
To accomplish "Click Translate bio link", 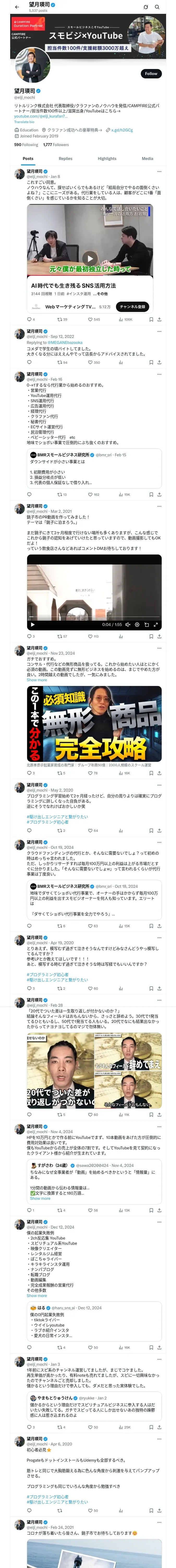I will point(24,122).
